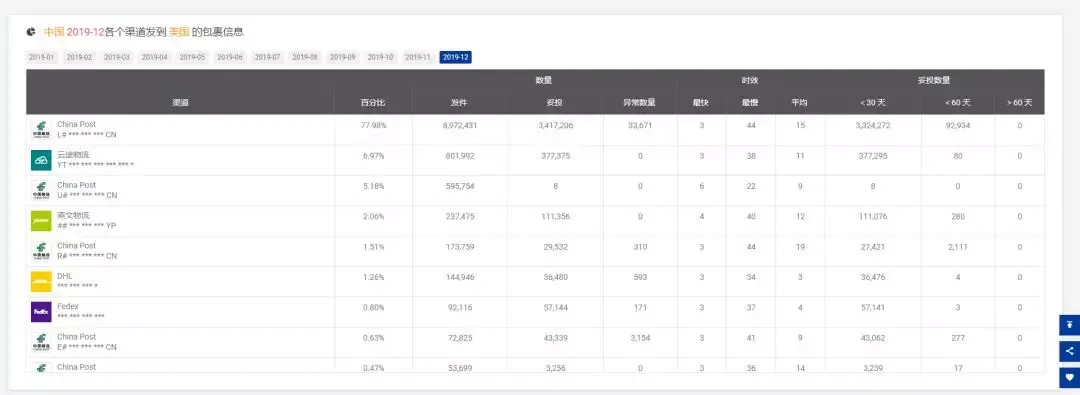Click the 发件 column header

coord(459,103)
